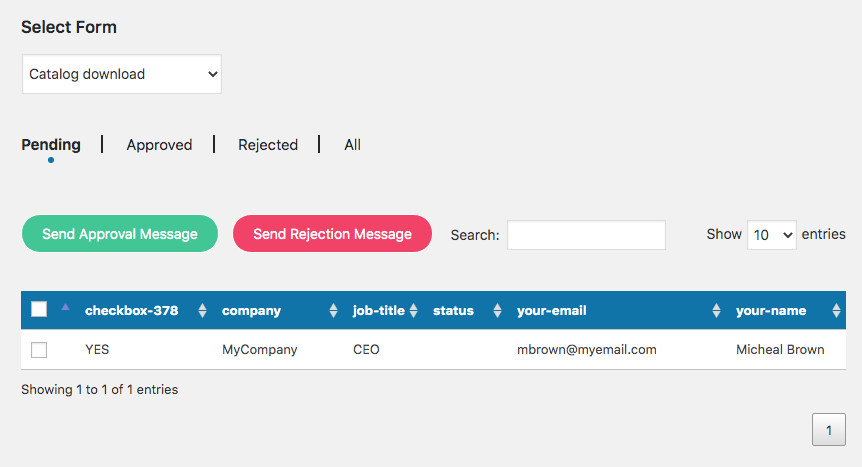862x467 pixels.
Task: Switch to the Approved tab
Action: [159, 145]
